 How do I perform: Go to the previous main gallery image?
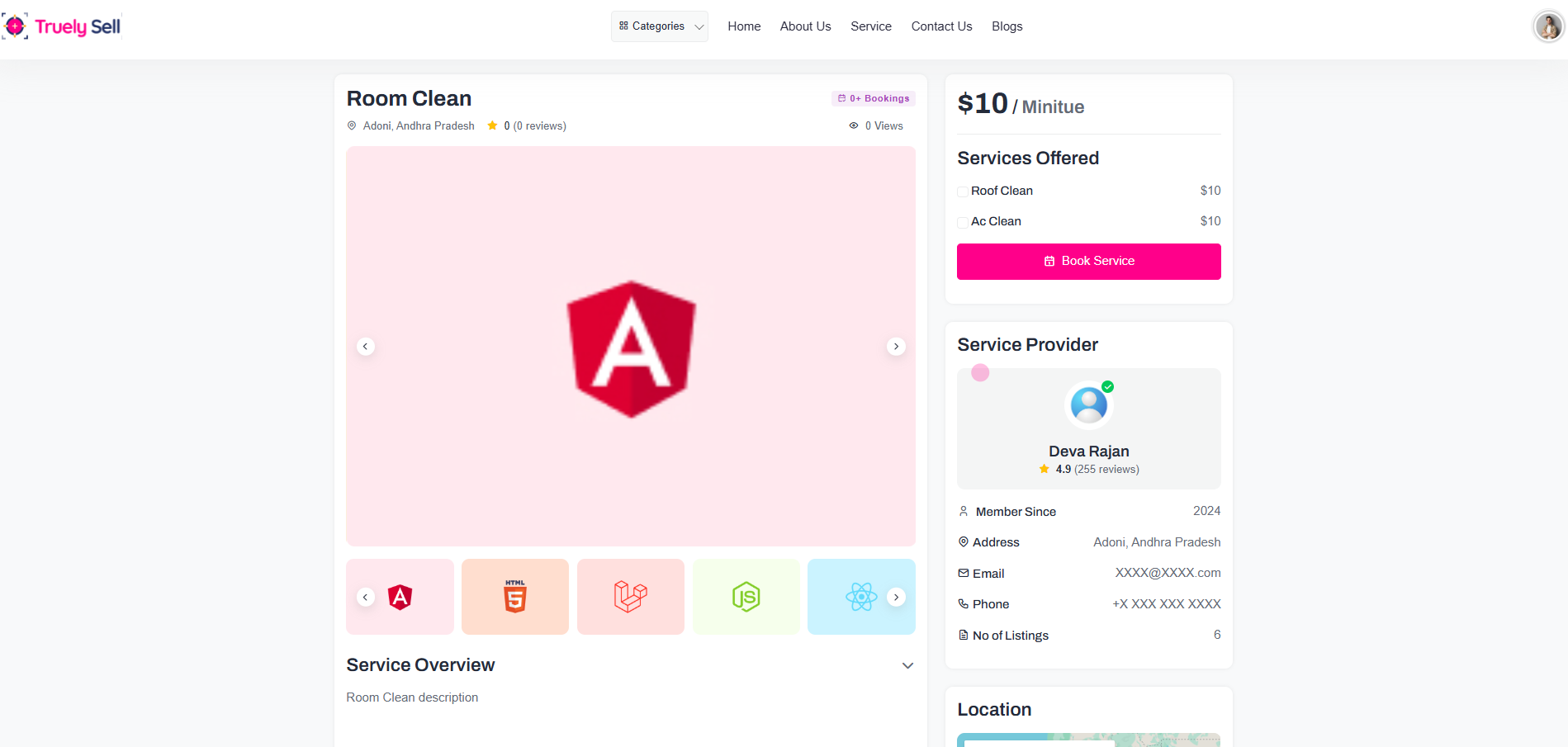(366, 347)
